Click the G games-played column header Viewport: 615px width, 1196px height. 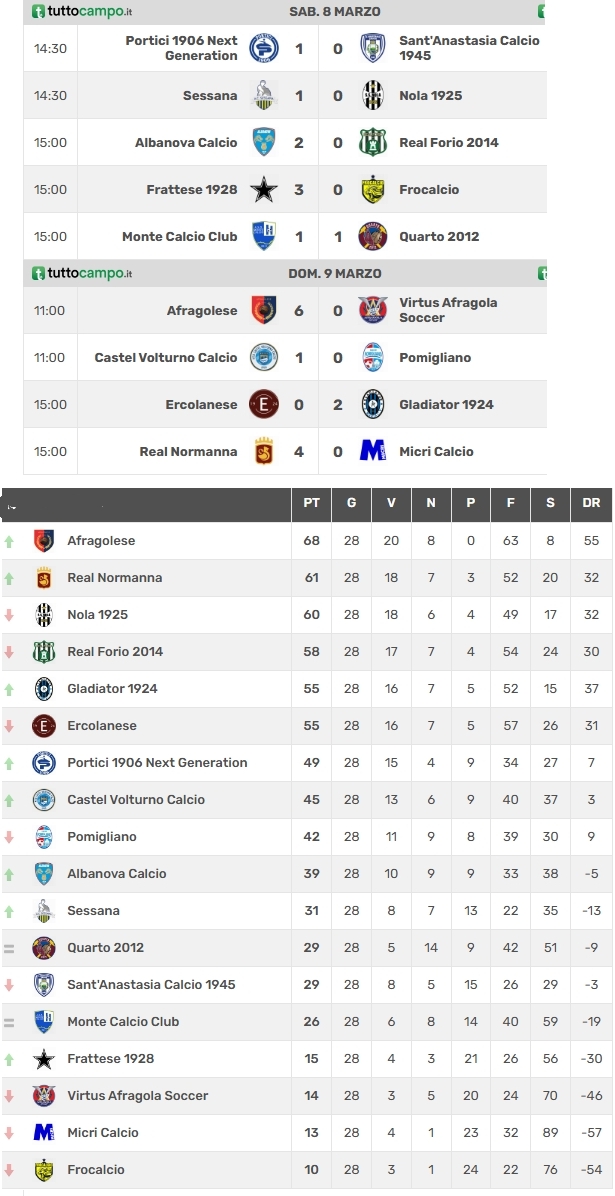(x=351, y=503)
